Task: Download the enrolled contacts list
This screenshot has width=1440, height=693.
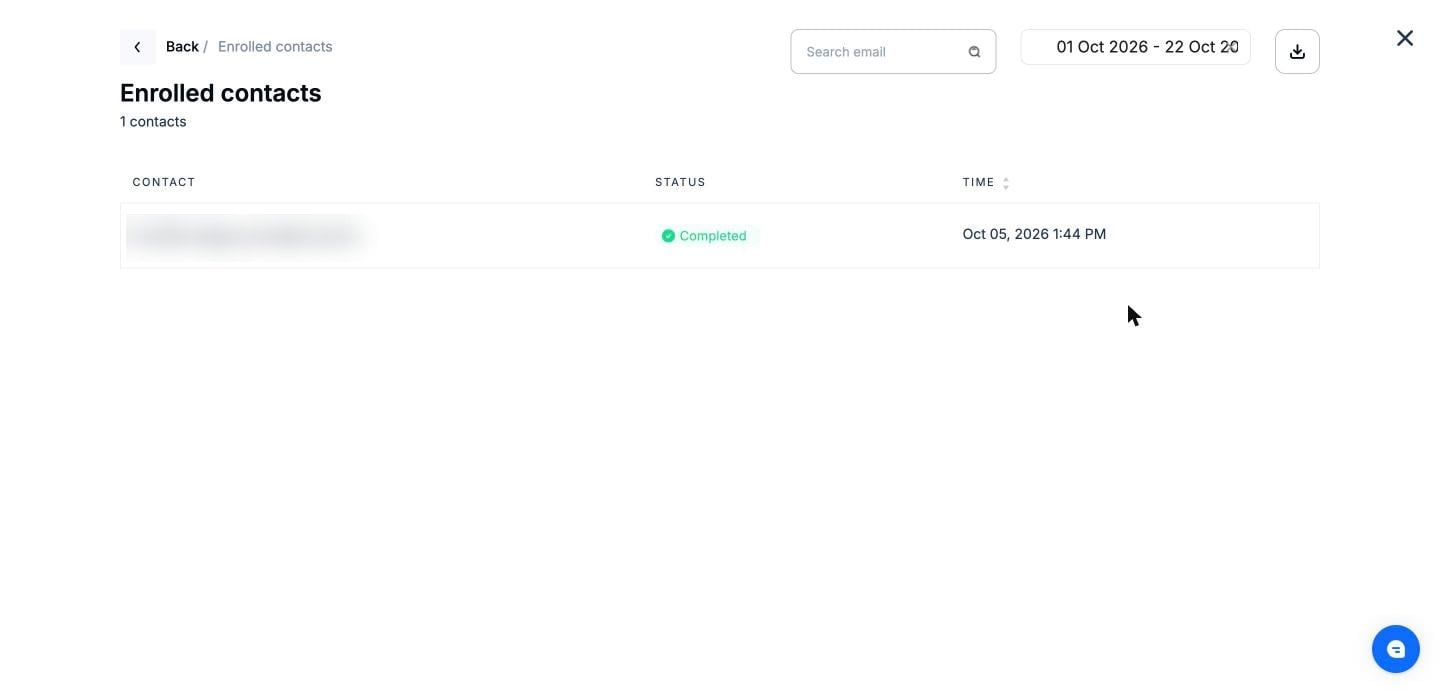Action: point(1297,52)
